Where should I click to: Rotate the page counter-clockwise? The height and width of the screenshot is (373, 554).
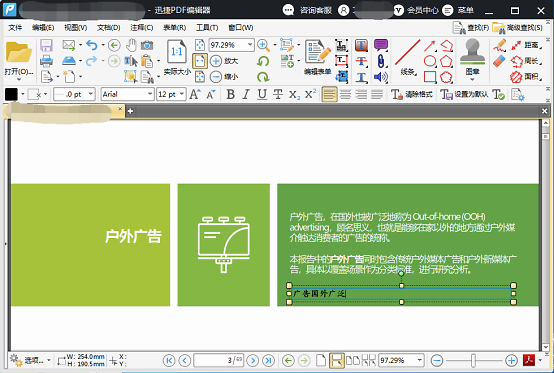[263, 61]
